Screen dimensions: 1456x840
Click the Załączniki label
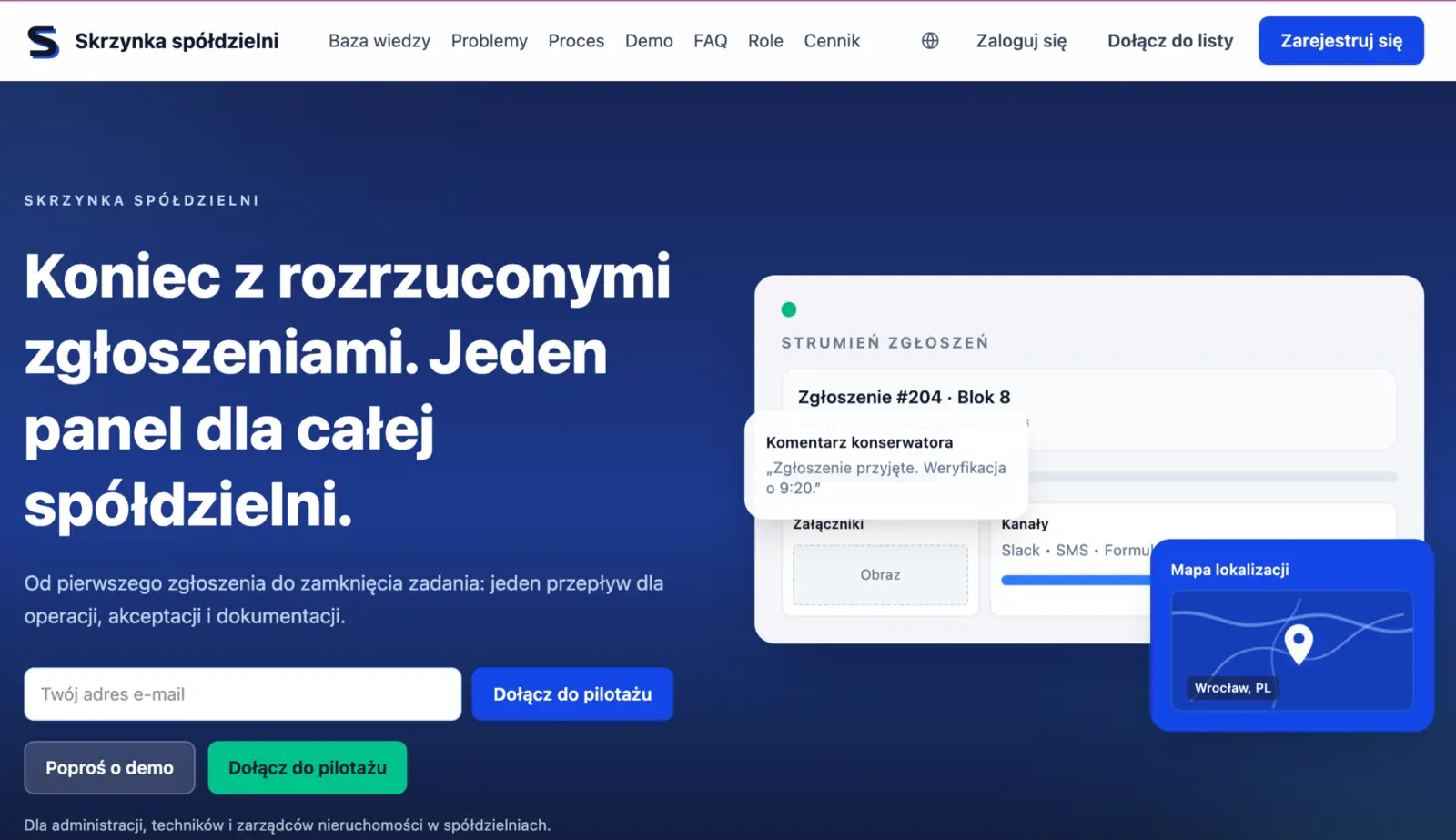coord(828,524)
